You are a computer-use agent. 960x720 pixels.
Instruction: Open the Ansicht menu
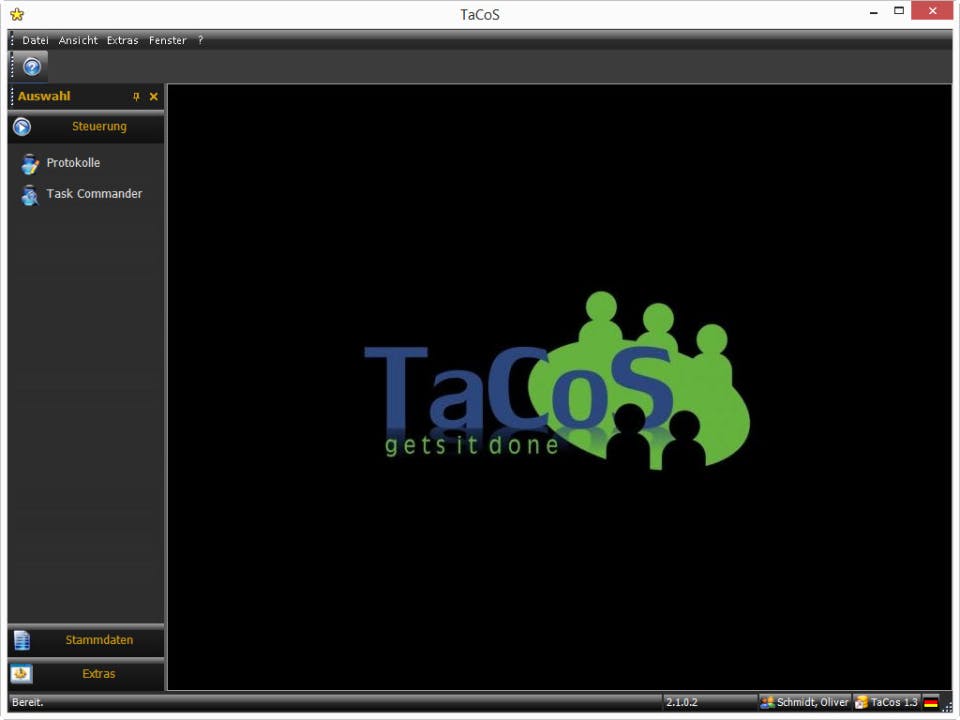(78, 40)
